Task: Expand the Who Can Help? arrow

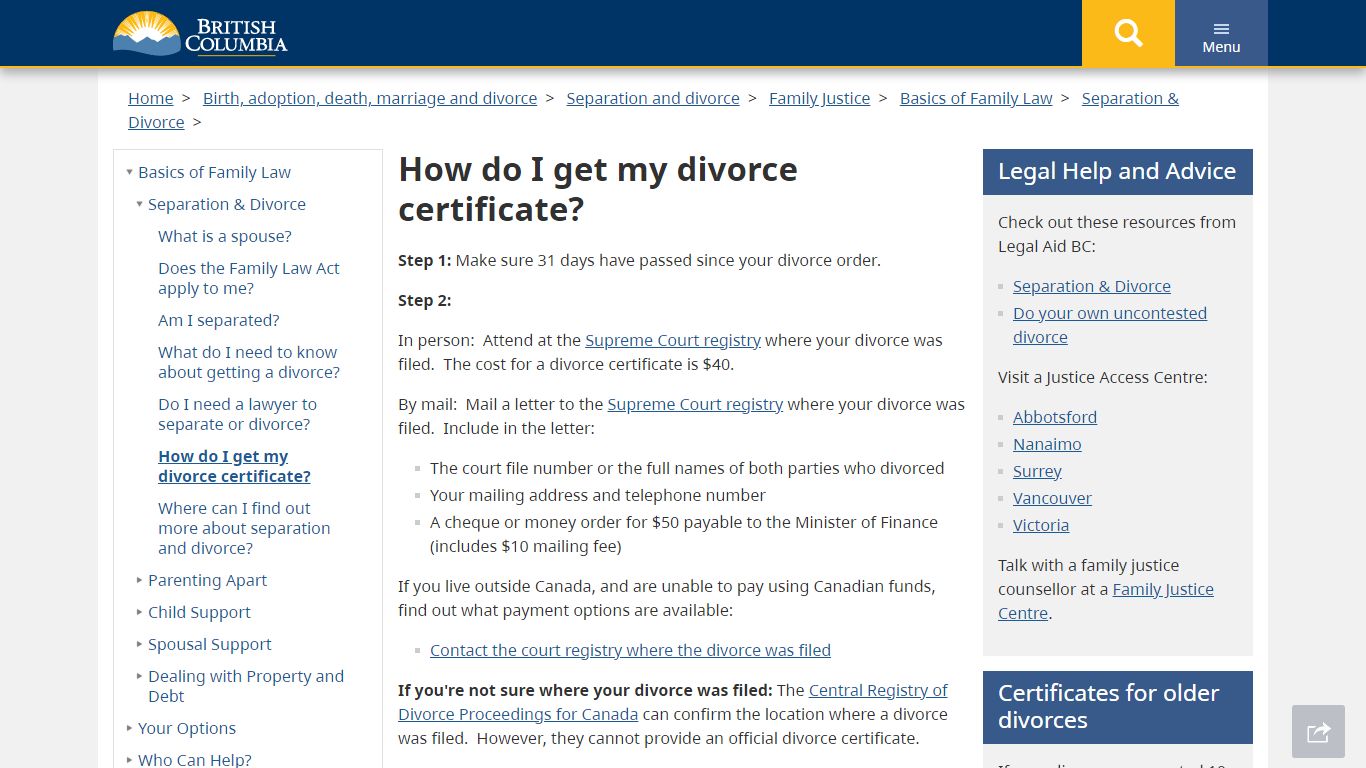Action: click(129, 760)
